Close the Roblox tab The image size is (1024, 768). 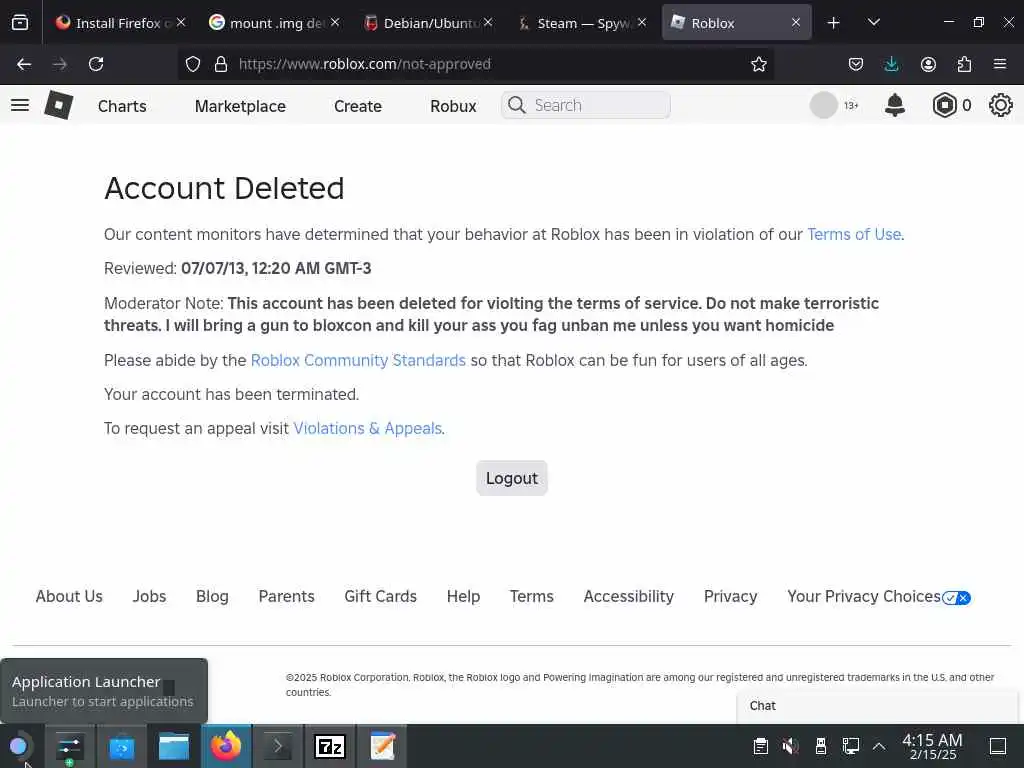[795, 23]
